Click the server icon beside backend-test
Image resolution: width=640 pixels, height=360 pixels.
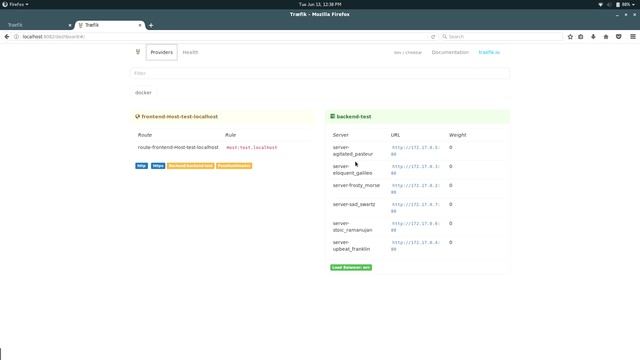(x=332, y=116)
